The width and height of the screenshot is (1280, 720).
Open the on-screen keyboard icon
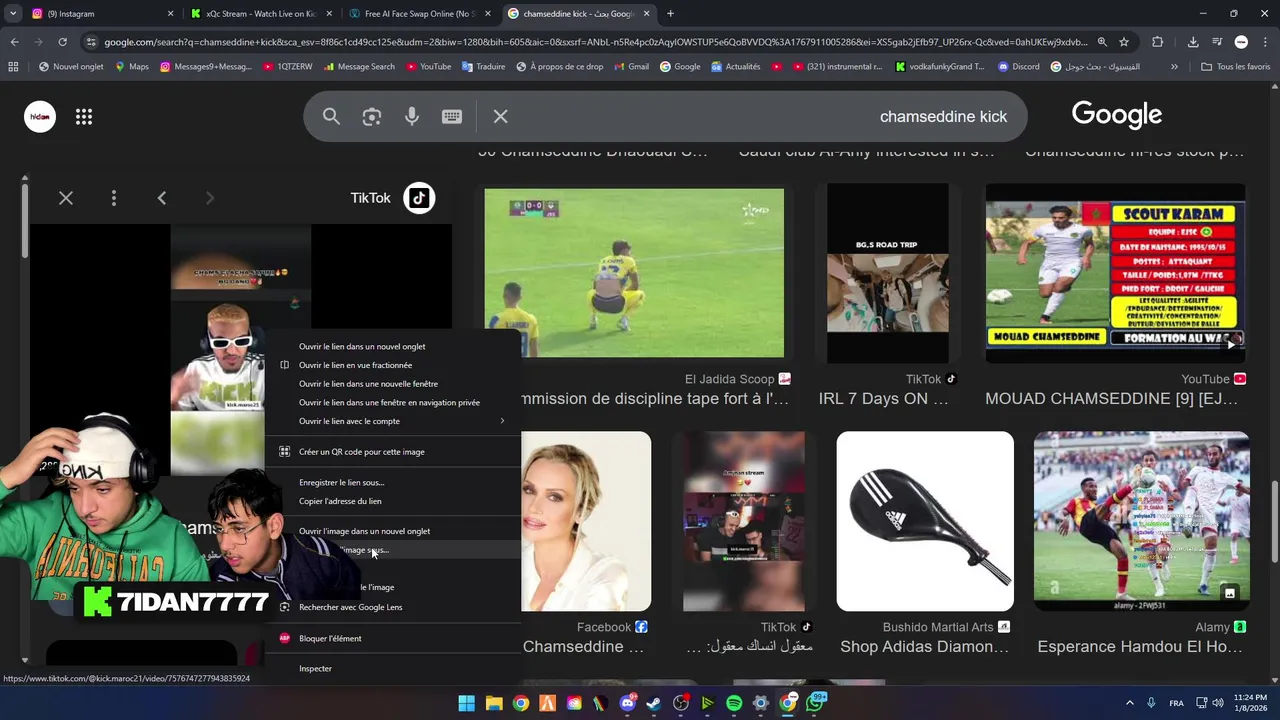[x=452, y=117]
